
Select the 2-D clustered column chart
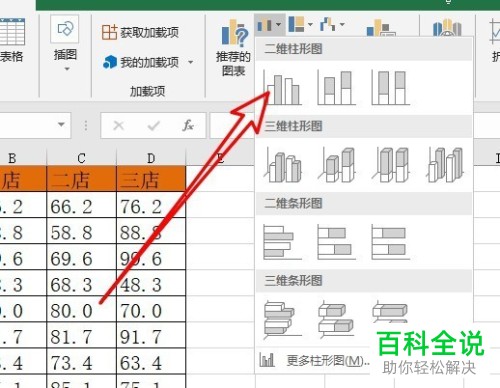point(283,88)
